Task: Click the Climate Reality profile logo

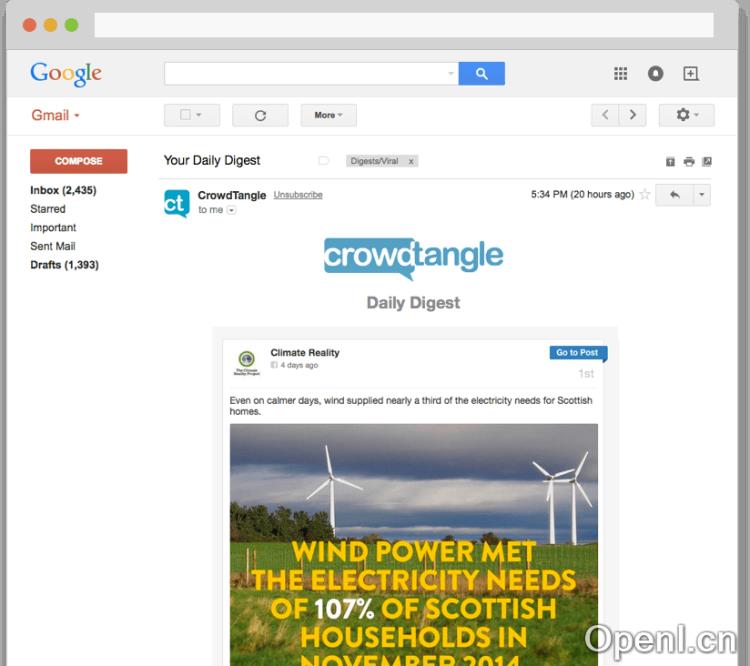Action: pyautogui.click(x=246, y=363)
